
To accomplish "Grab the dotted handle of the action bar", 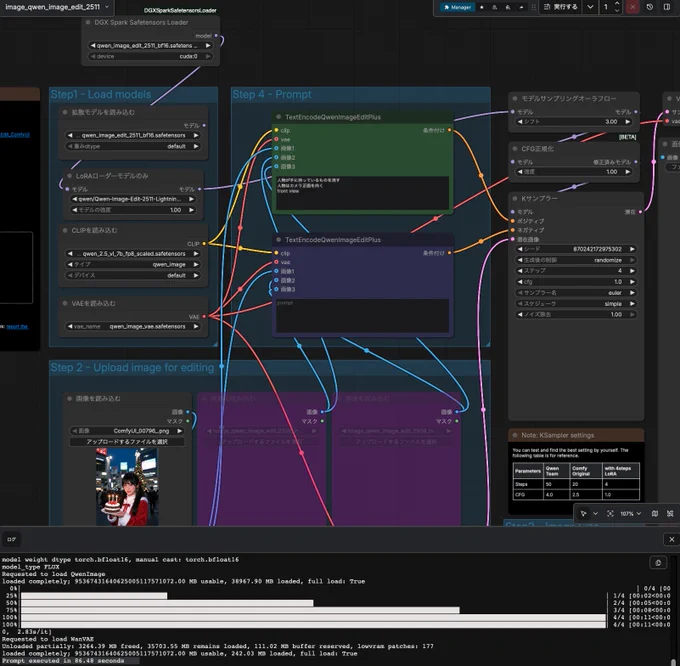I will click(533, 7).
